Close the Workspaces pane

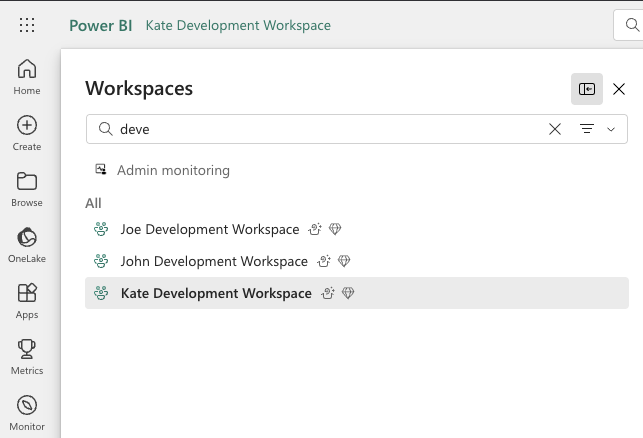619,89
